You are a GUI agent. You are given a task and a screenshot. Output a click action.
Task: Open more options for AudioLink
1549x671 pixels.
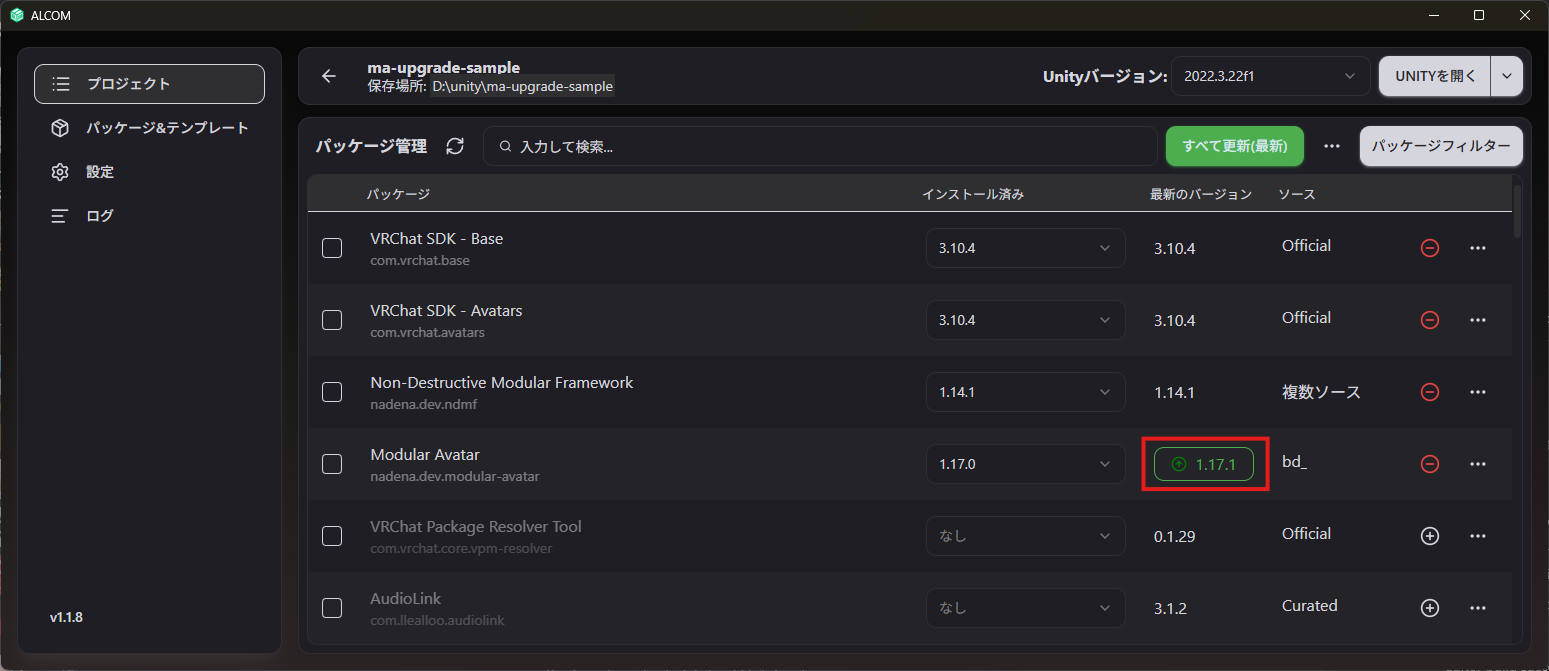(x=1478, y=608)
